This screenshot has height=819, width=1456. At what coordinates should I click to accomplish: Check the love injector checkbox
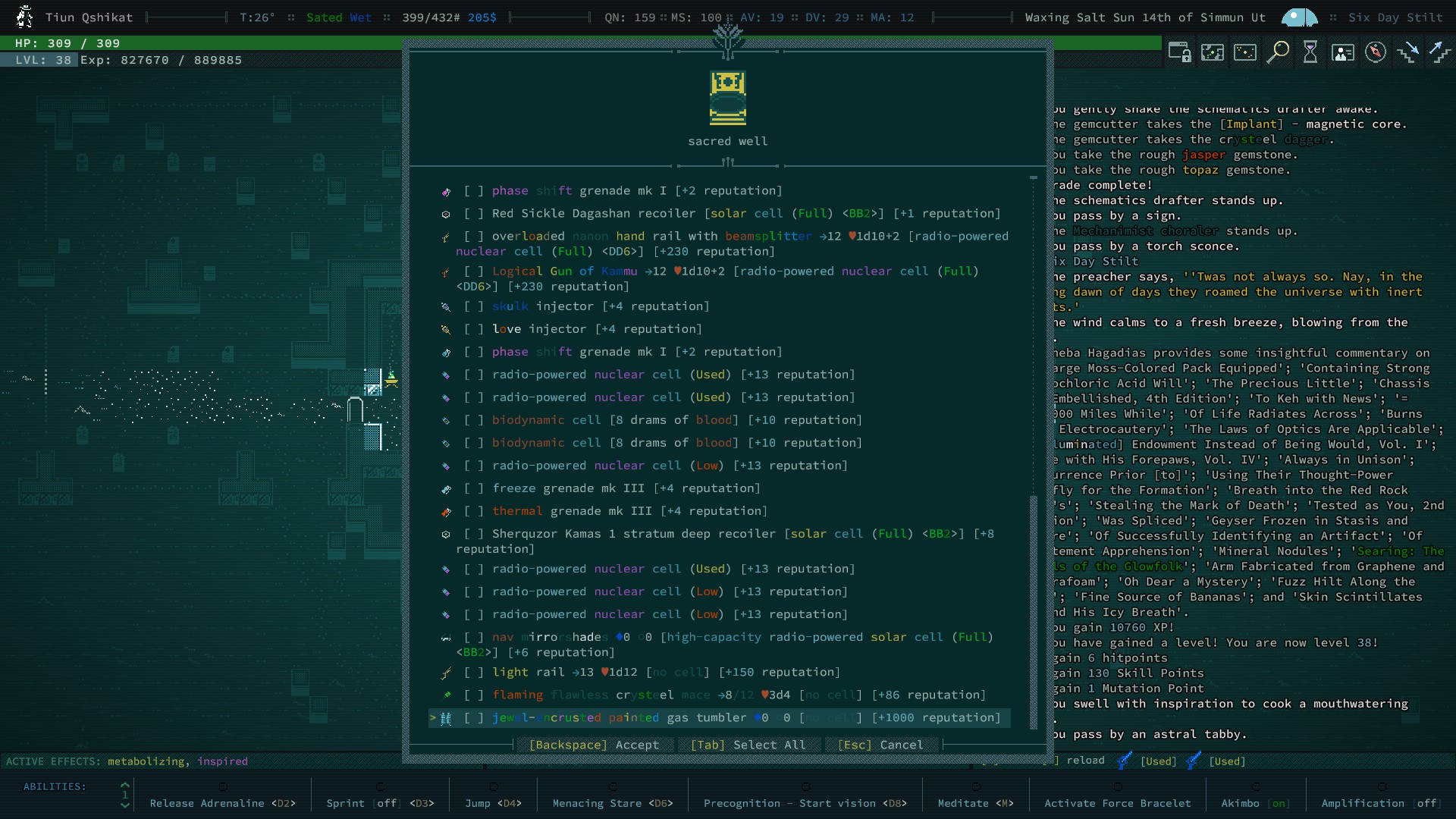[x=474, y=329]
